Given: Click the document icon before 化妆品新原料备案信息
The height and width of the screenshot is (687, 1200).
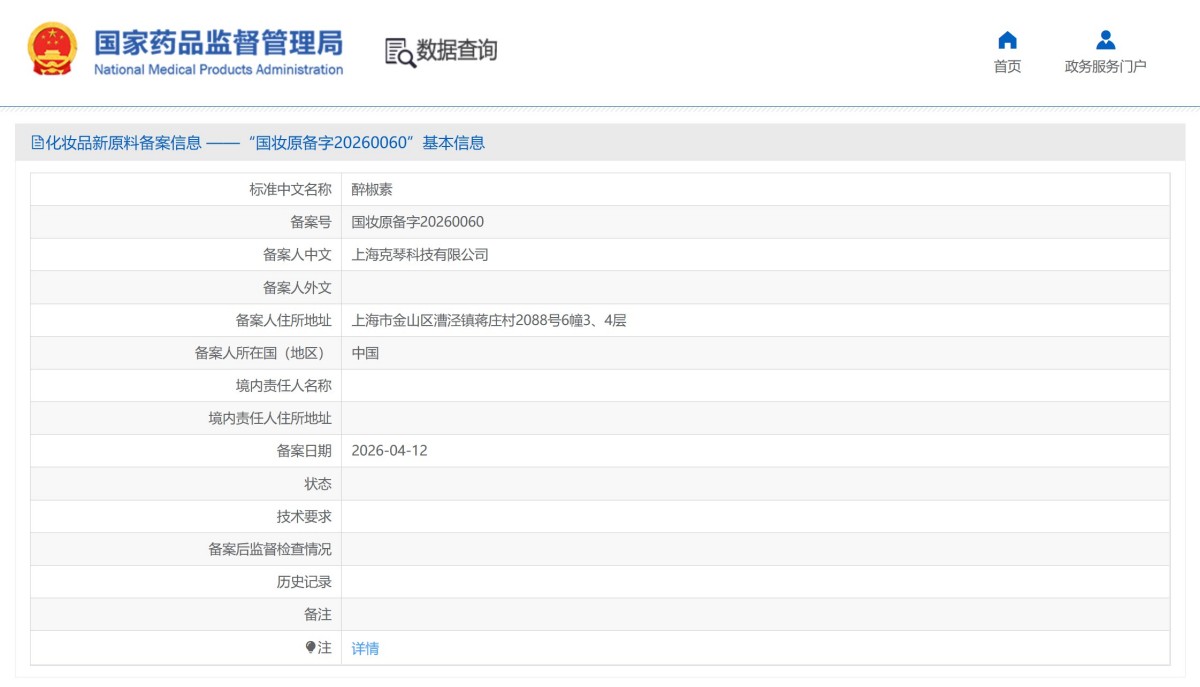Looking at the screenshot, I should pos(39,143).
